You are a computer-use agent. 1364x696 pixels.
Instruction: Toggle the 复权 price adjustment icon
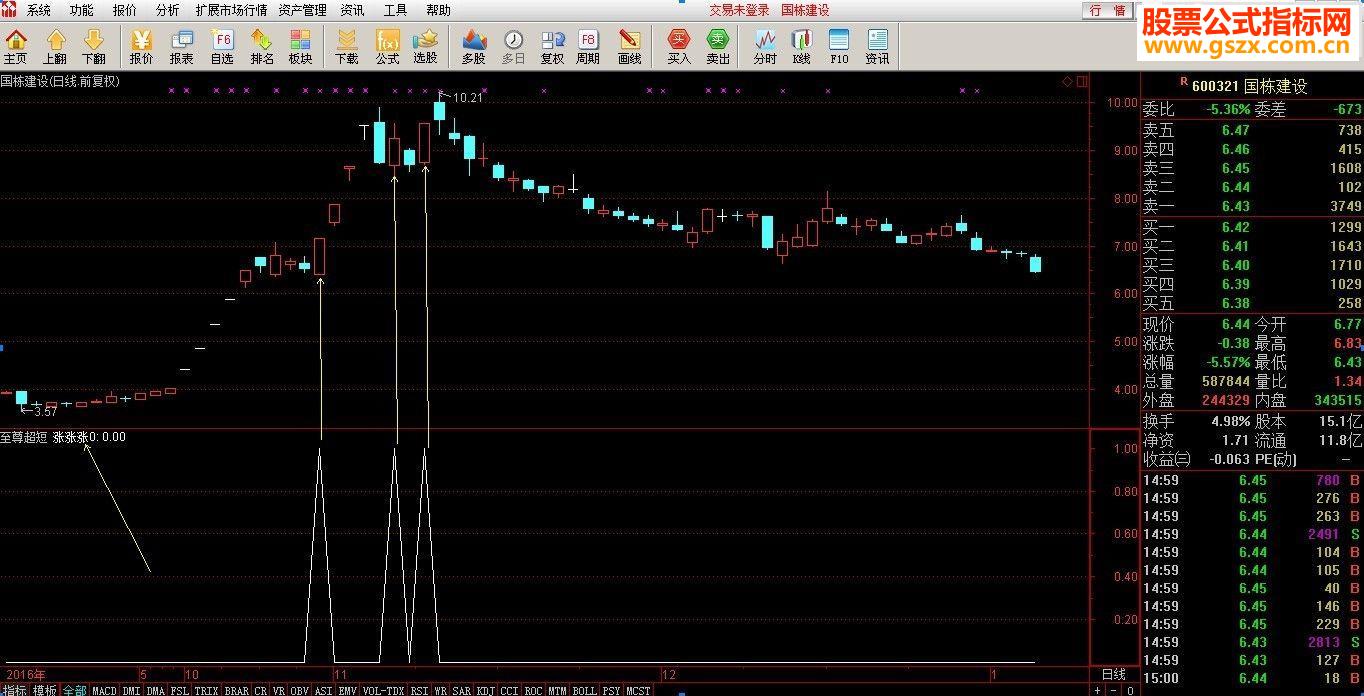(x=552, y=46)
